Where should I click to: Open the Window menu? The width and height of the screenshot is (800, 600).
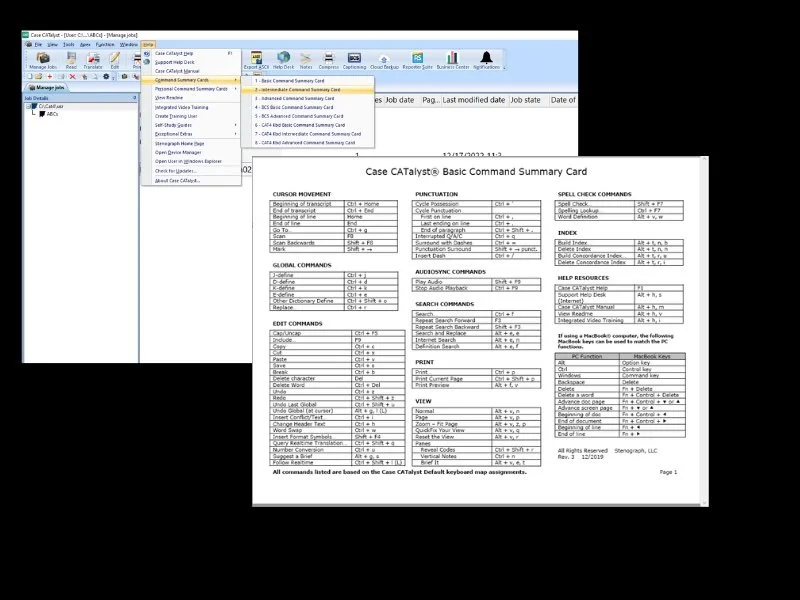coord(129,44)
